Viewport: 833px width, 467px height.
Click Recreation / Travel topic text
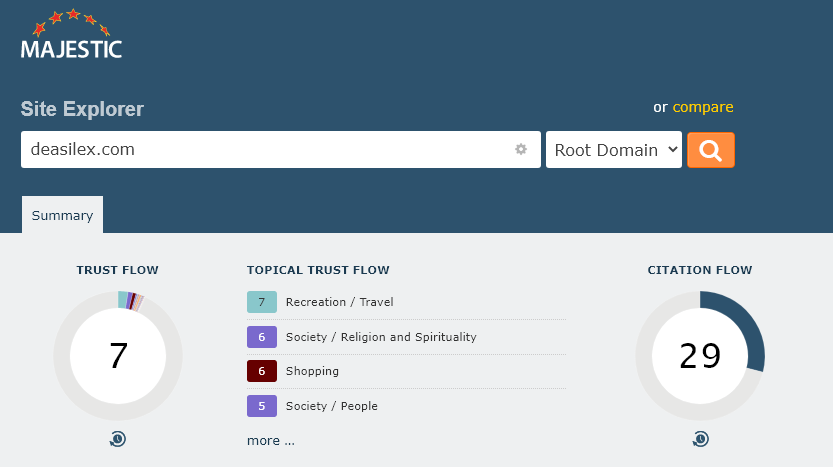click(339, 302)
